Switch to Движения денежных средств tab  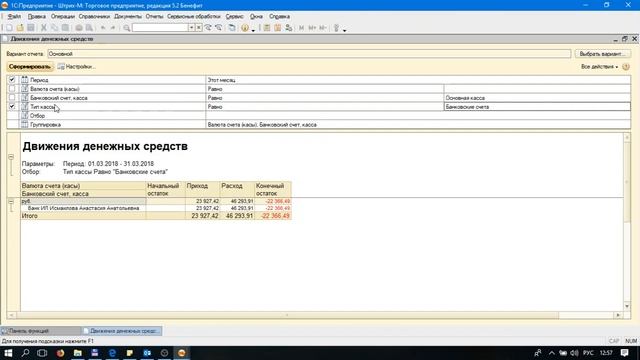[x=121, y=331]
